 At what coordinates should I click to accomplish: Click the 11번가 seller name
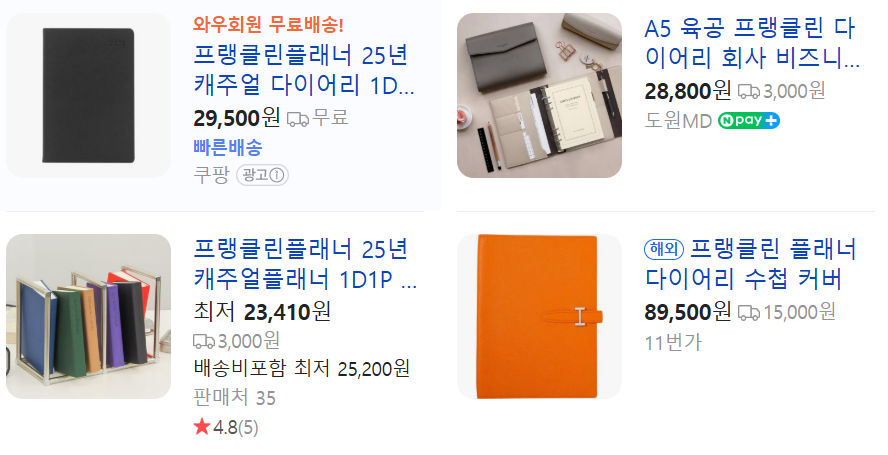[x=673, y=342]
